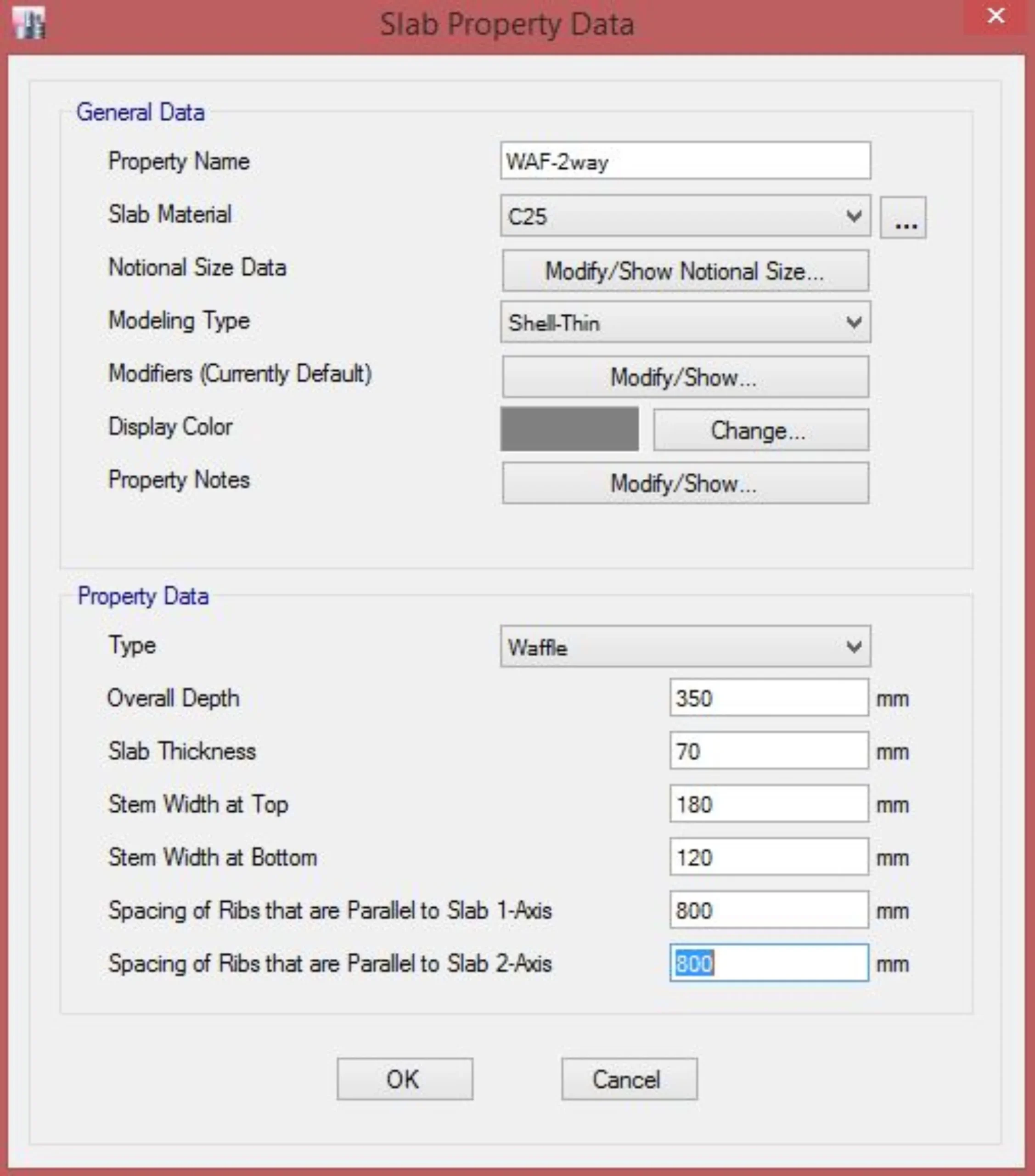Open the Type dropdown showing Waffle
Screen dimensions: 1035x1176
pyautogui.click(x=685, y=647)
